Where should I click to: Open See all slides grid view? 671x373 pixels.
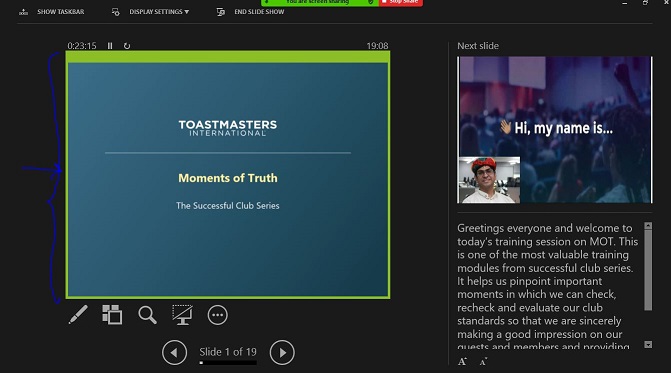112,315
